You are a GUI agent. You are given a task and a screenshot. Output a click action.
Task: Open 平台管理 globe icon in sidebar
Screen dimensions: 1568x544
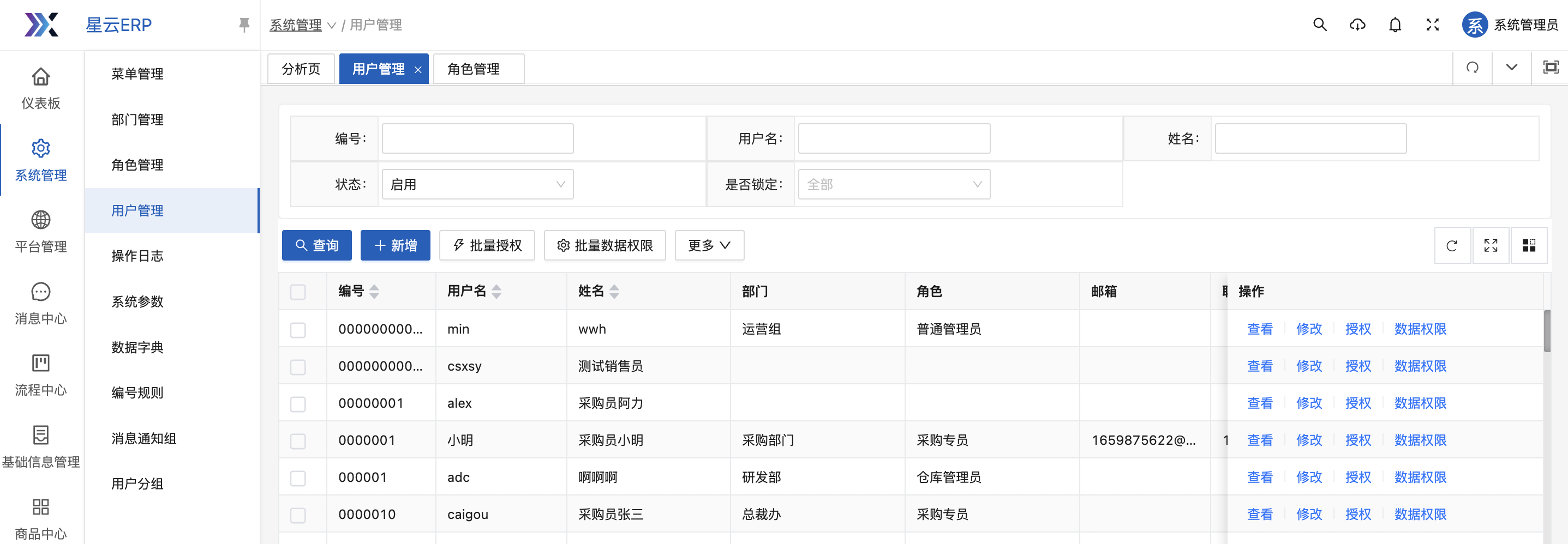tap(41, 220)
